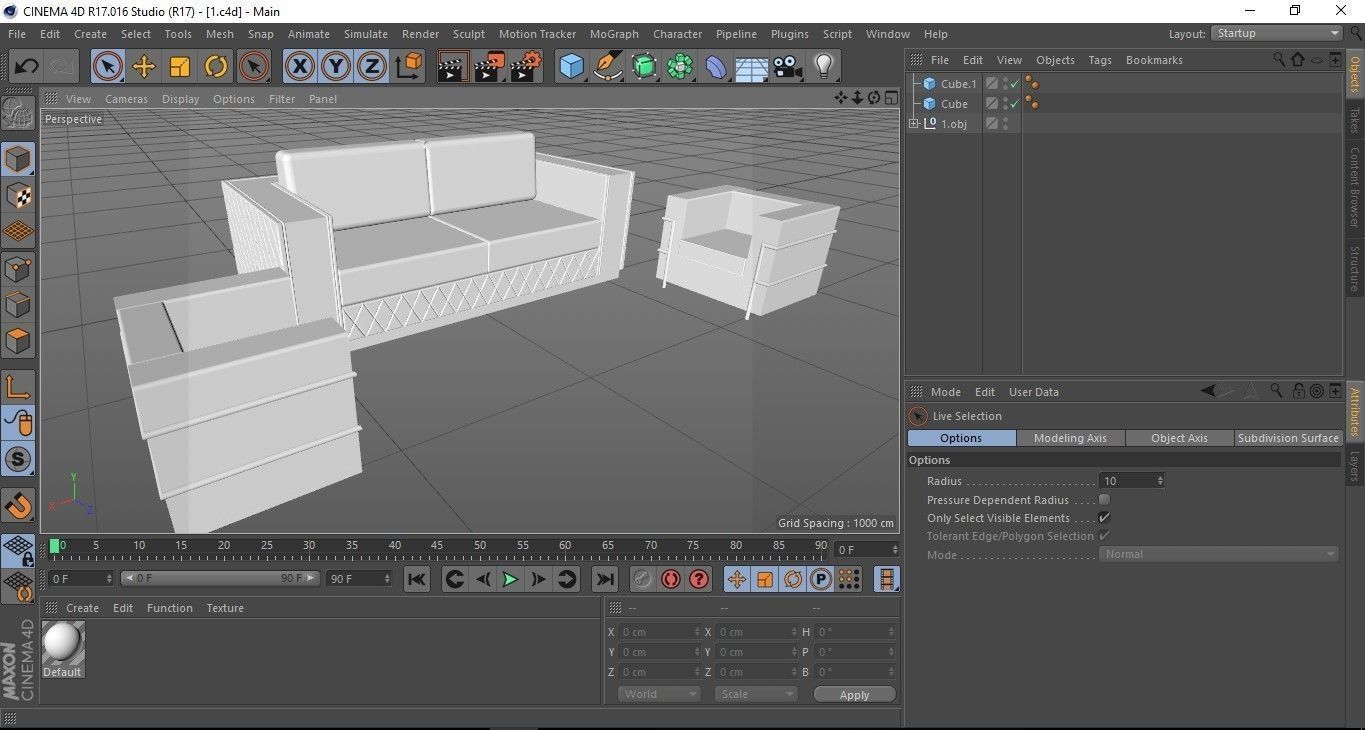The width and height of the screenshot is (1365, 730).
Task: Click the preview range slider bar
Action: pos(219,579)
